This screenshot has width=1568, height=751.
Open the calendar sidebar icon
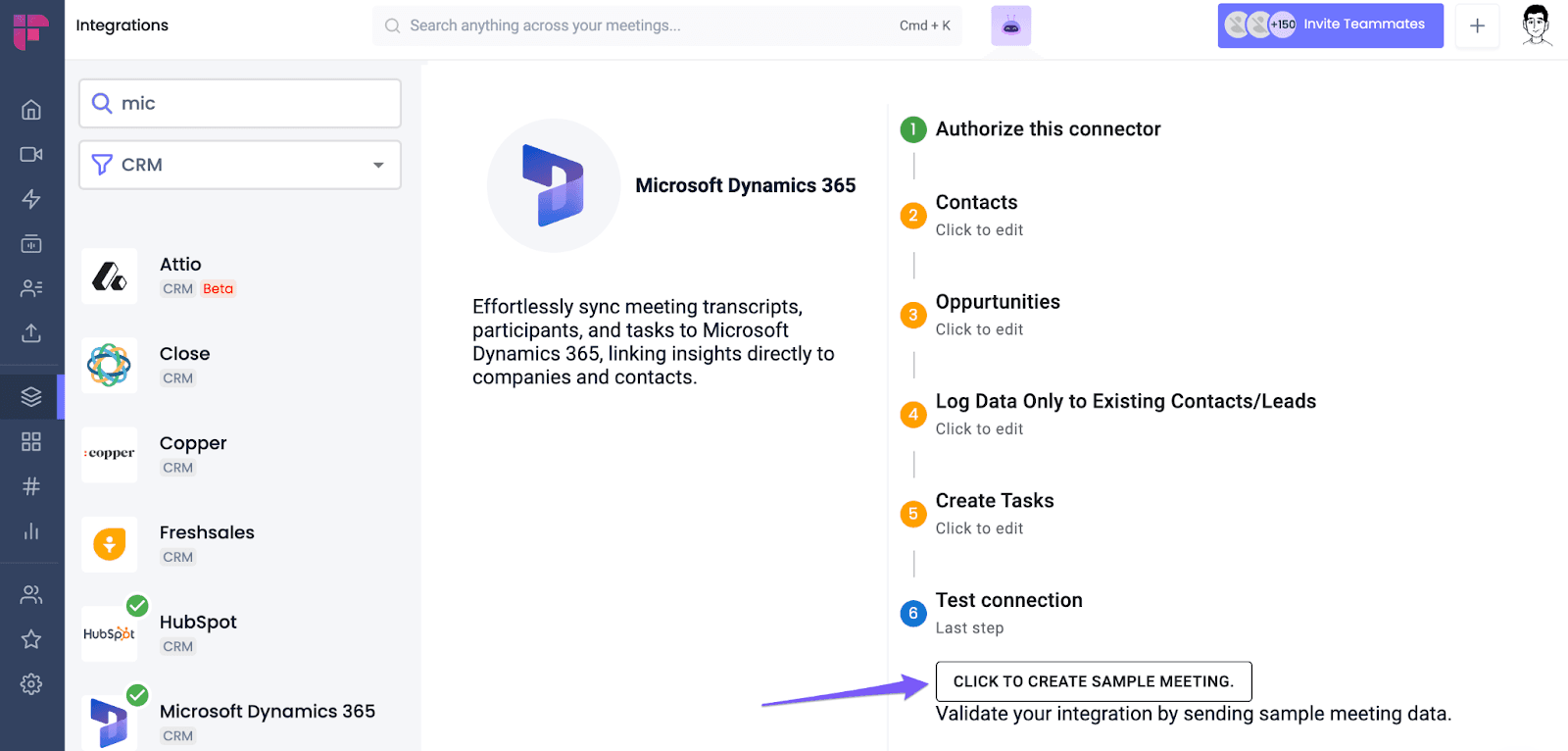[x=31, y=243]
